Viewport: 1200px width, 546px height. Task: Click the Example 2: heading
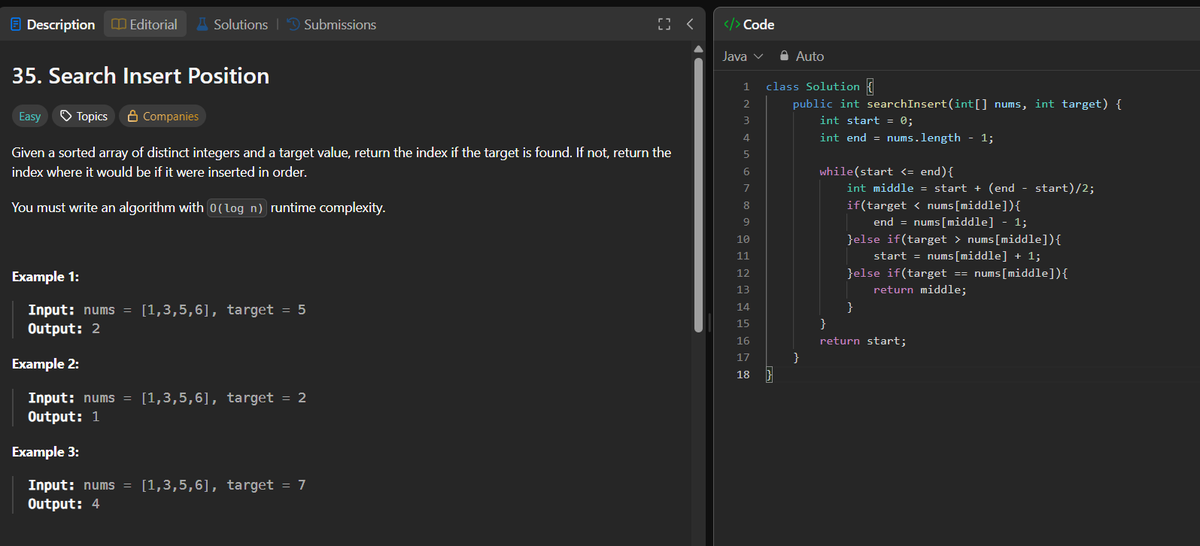point(45,363)
